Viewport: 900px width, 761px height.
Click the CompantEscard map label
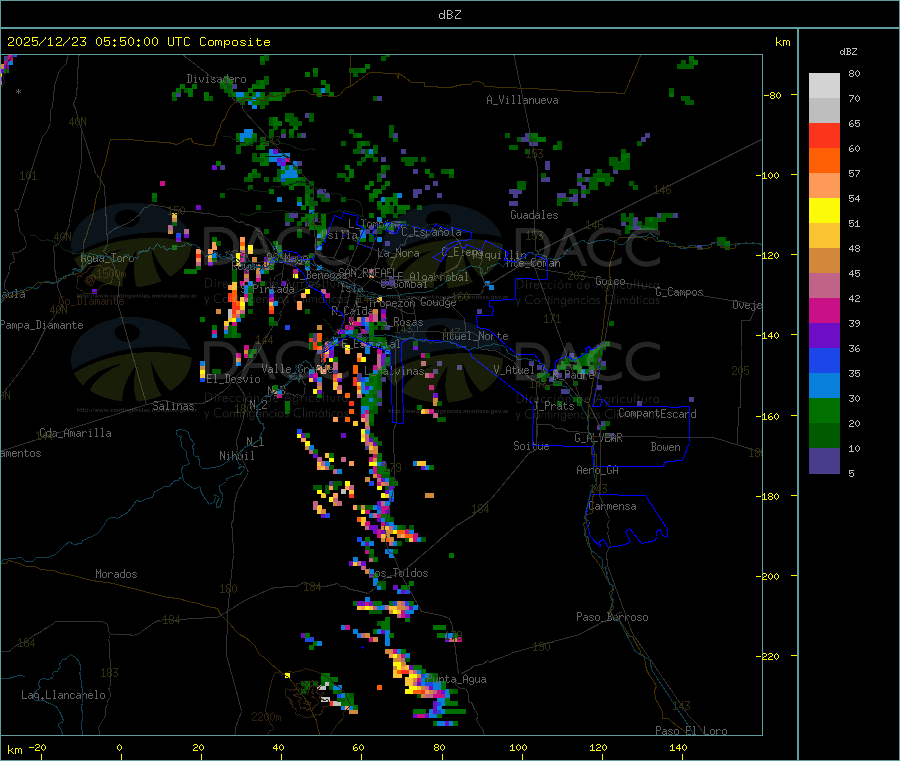click(x=657, y=414)
